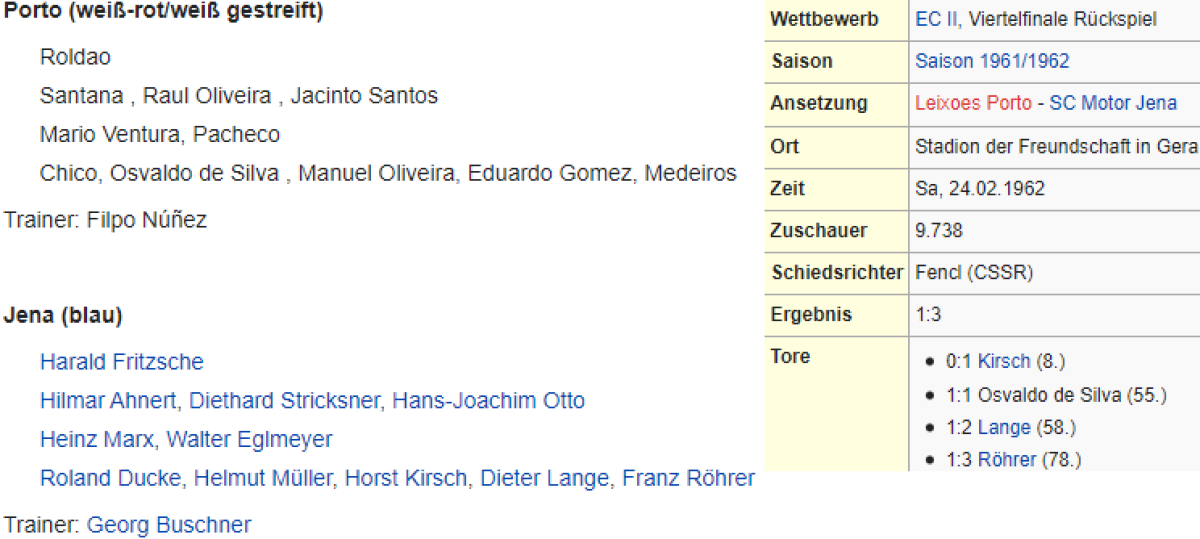Click Röhrer in the 1:3 goal entry
This screenshot has width=1200, height=539.
coord(1008,460)
